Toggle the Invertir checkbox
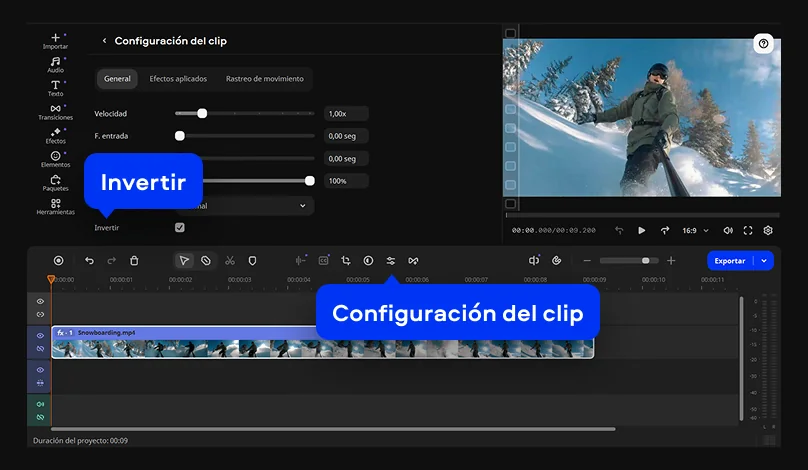808x470 pixels. point(179,228)
